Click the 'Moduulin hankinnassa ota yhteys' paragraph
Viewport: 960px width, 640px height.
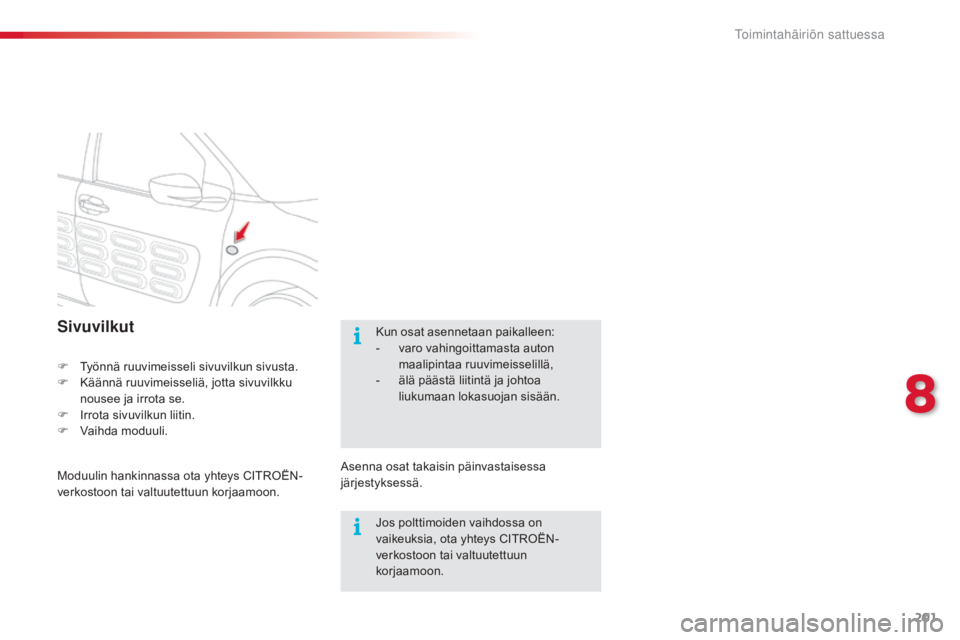tap(179, 484)
